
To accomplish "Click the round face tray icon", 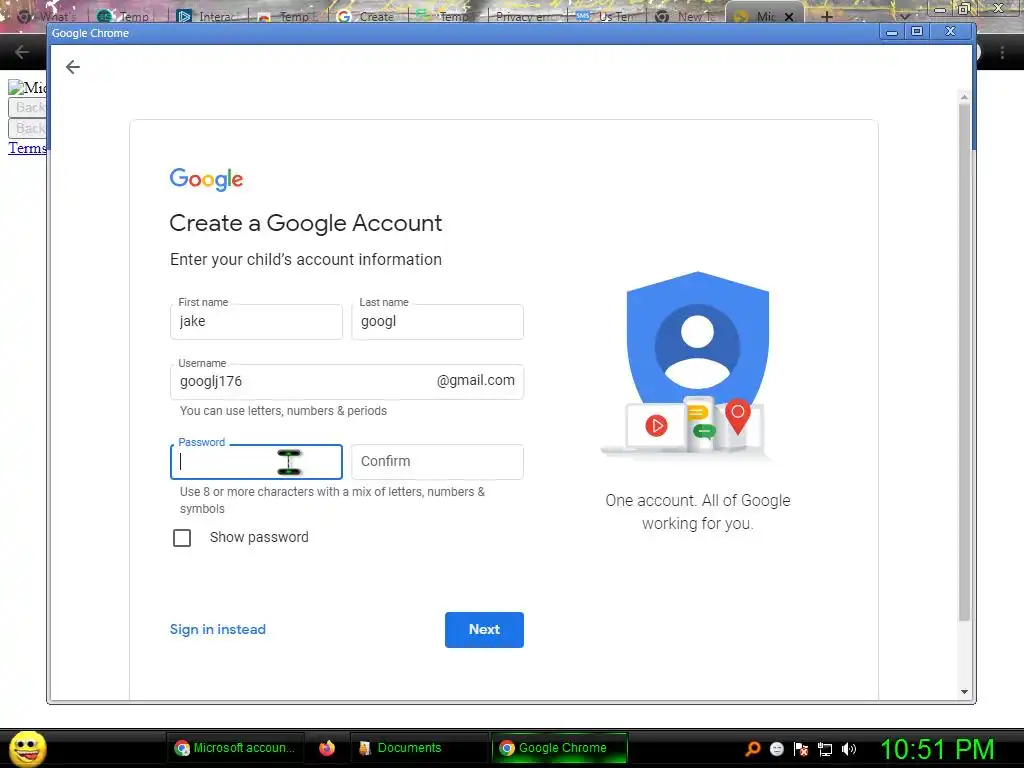I will click(776, 748).
